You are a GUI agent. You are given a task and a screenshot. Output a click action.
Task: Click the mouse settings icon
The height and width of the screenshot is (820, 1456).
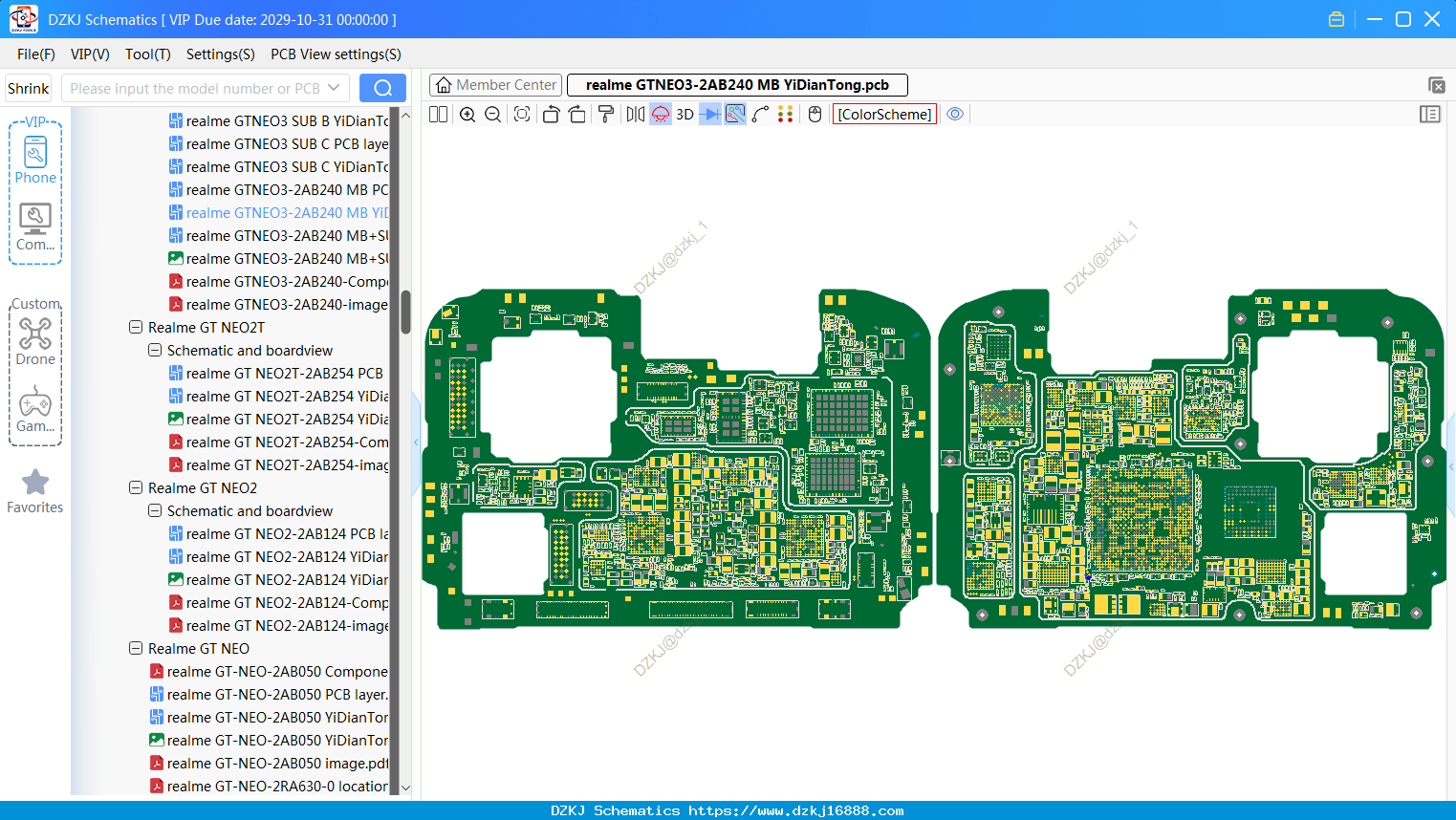pyautogui.click(x=815, y=115)
